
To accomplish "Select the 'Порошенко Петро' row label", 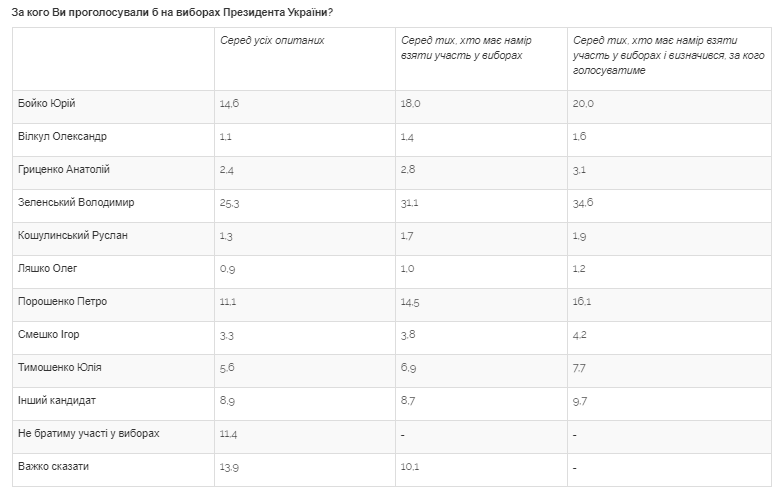I will (x=63, y=301).
